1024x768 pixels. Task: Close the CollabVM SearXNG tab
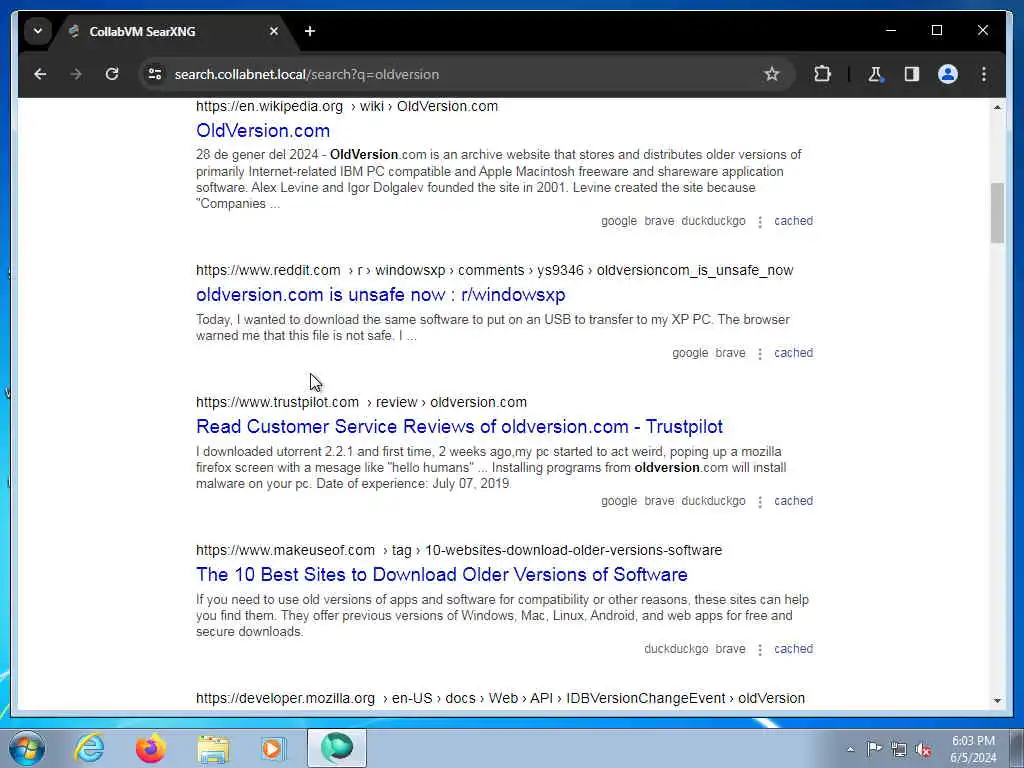pos(274,31)
